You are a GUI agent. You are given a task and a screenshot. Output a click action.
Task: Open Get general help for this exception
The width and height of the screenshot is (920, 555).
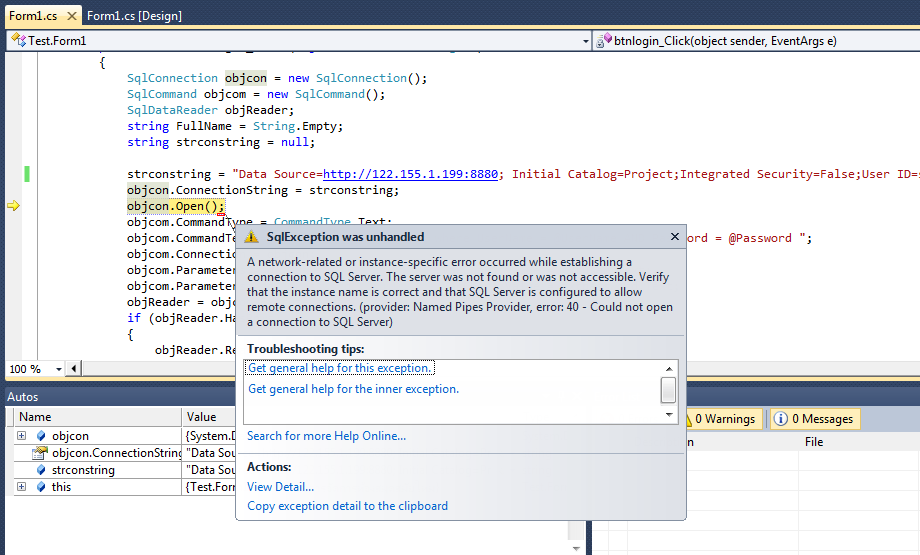[x=340, y=368]
